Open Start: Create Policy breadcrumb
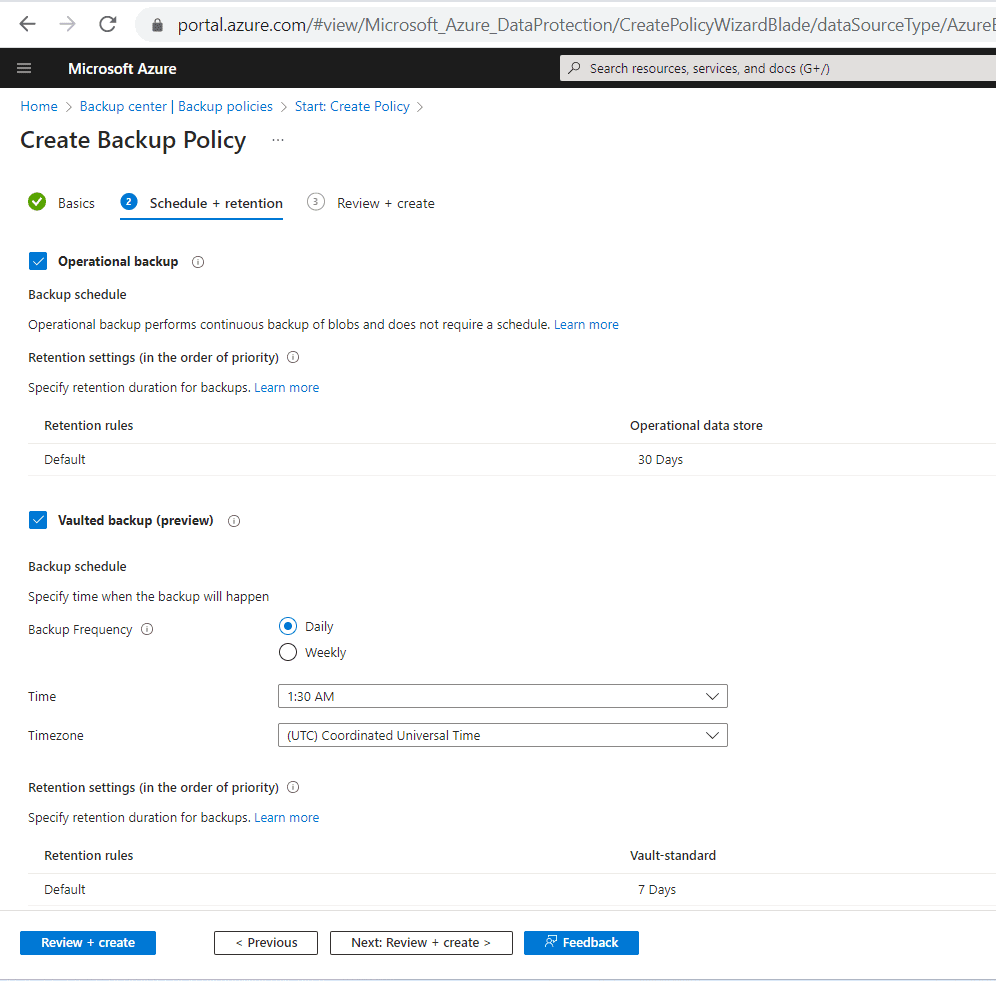The width and height of the screenshot is (996, 981). 352,106
